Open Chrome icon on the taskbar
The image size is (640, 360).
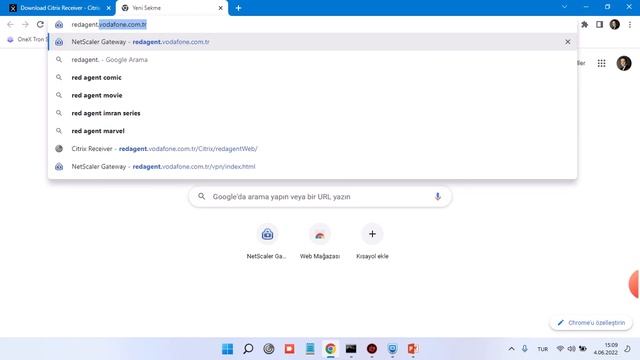pyautogui.click(x=331, y=349)
